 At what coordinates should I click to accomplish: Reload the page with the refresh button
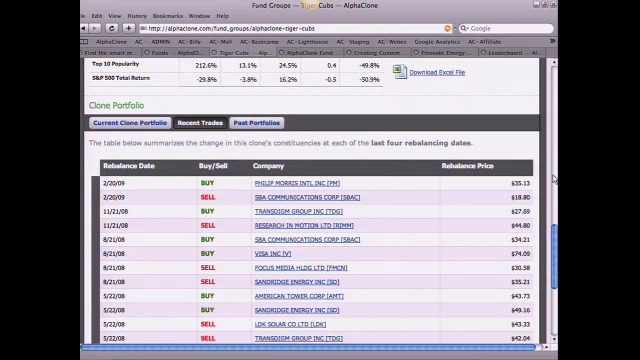111,28
